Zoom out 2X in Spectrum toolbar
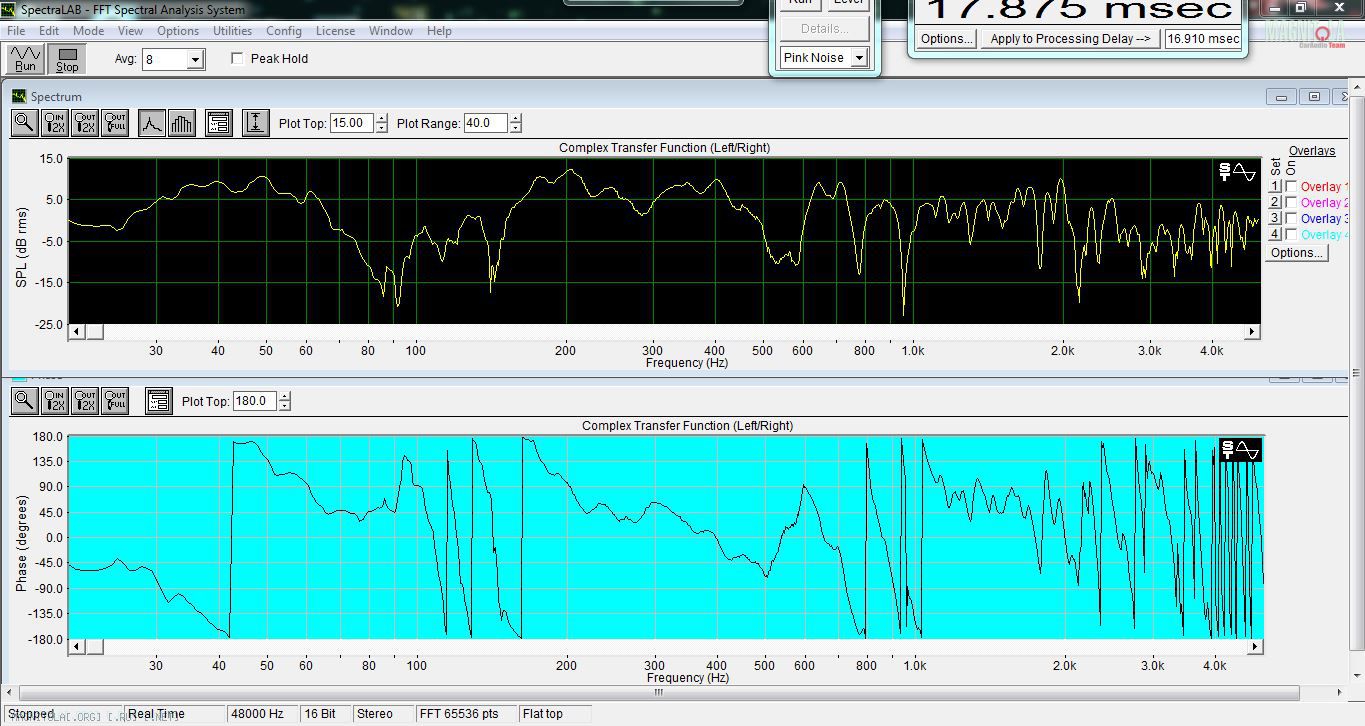Viewport: 1365px width, 726px height. 85,123
